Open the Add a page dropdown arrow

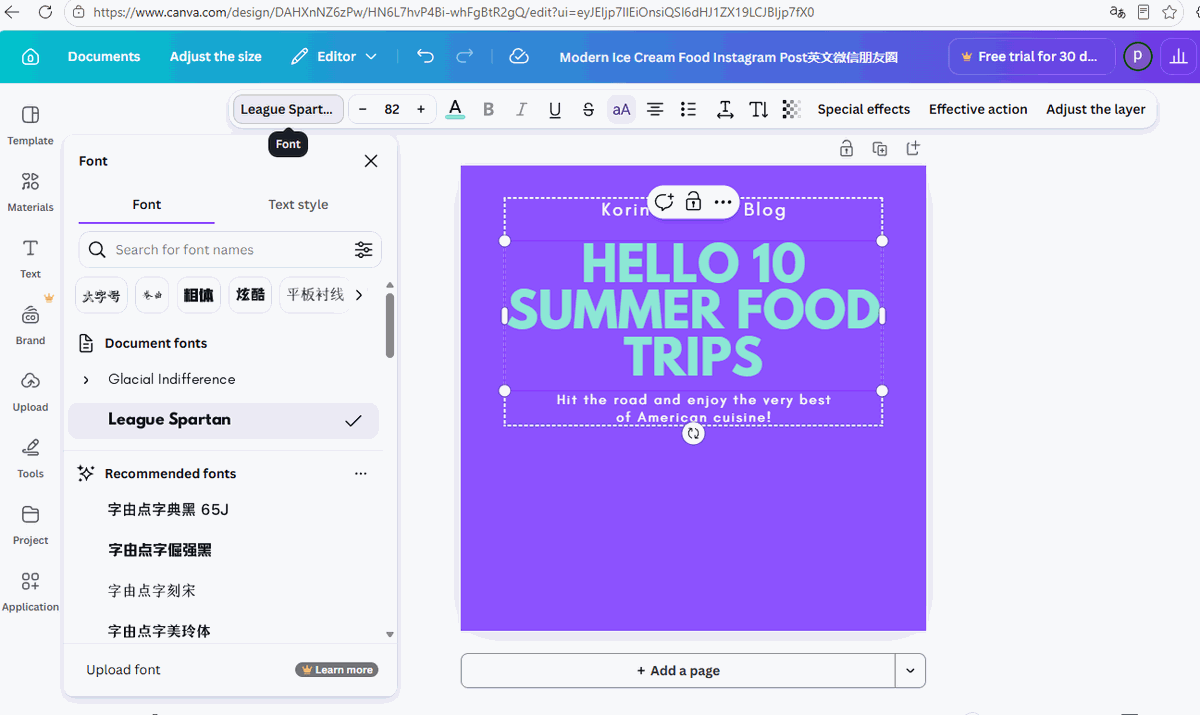click(910, 670)
